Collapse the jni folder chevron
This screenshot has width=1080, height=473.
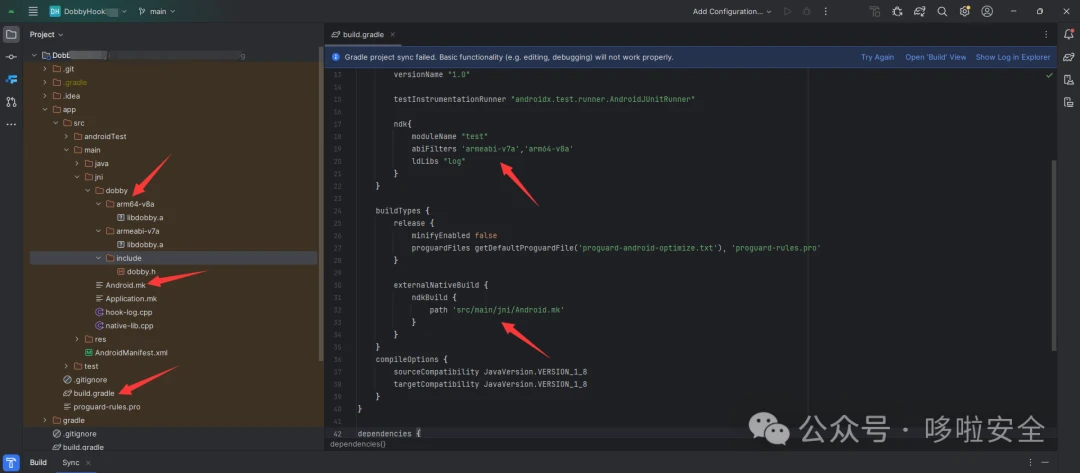(78, 177)
